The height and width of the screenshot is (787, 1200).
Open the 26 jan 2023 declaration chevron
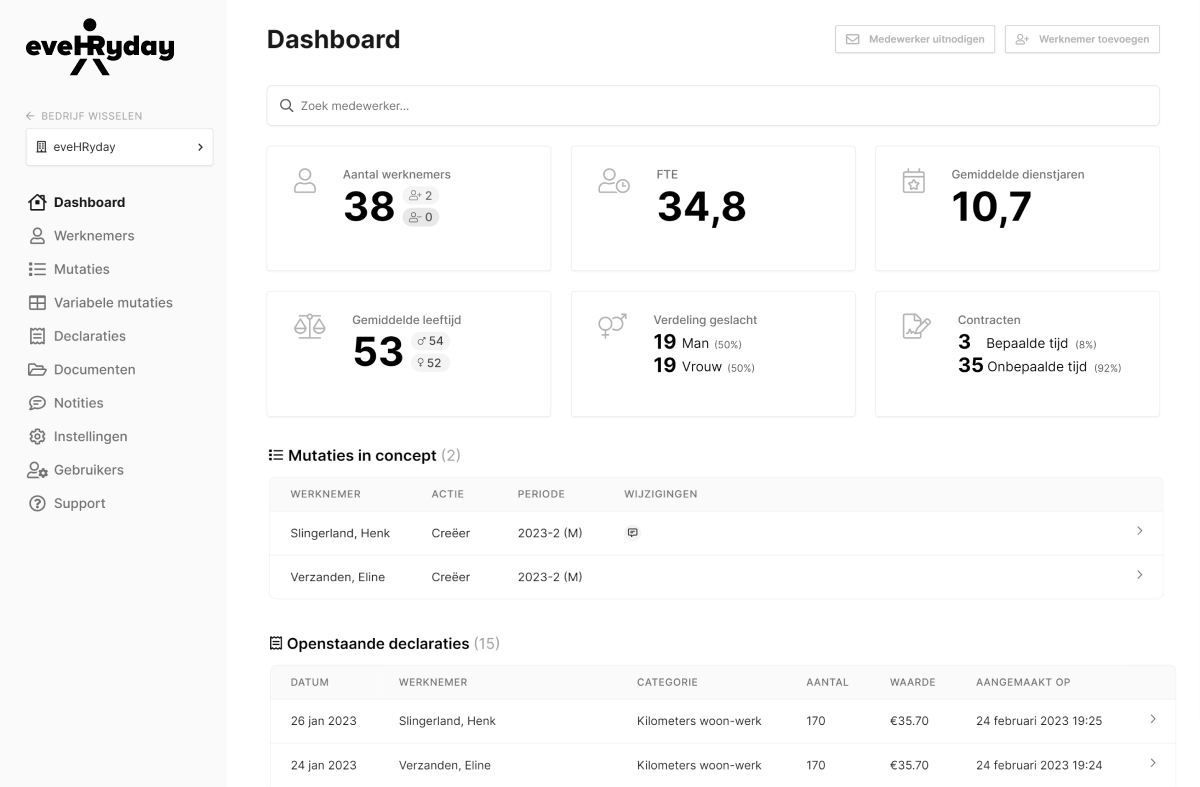tap(1152, 719)
